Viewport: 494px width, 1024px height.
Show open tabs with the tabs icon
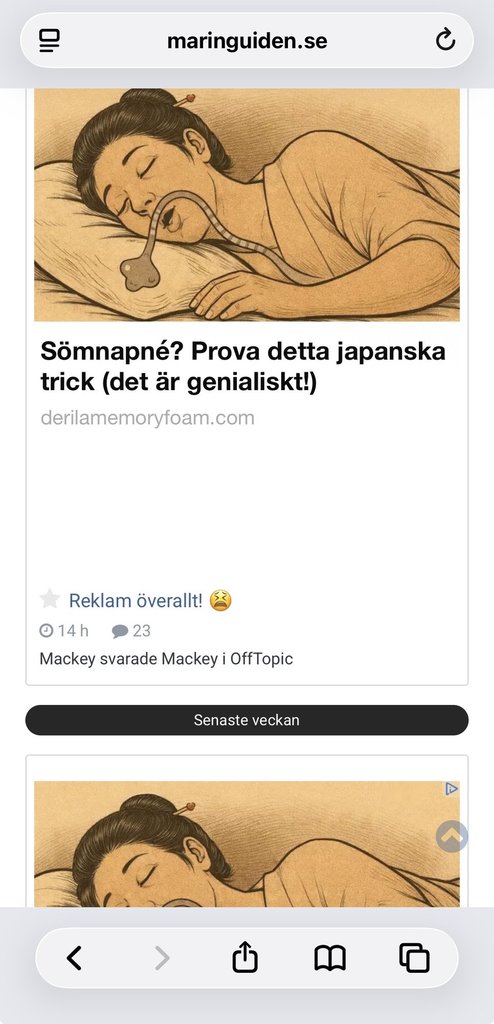pos(414,958)
